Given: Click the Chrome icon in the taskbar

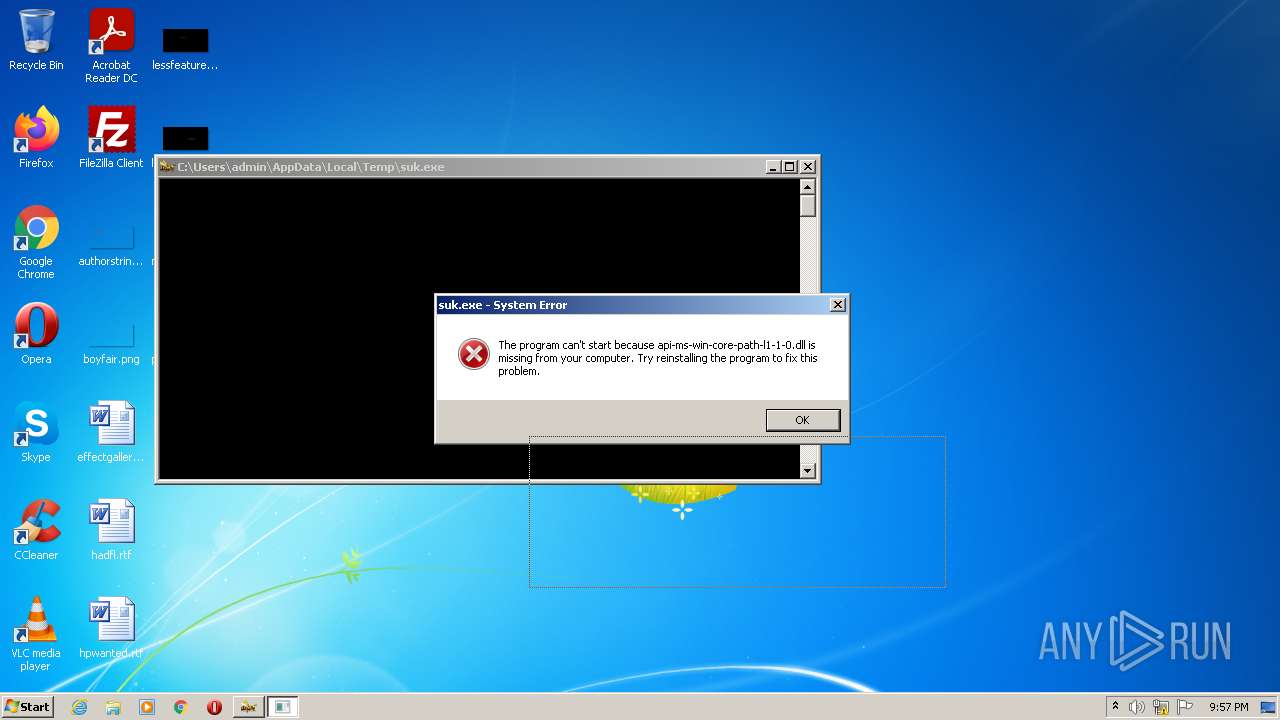Looking at the screenshot, I should (x=181, y=707).
